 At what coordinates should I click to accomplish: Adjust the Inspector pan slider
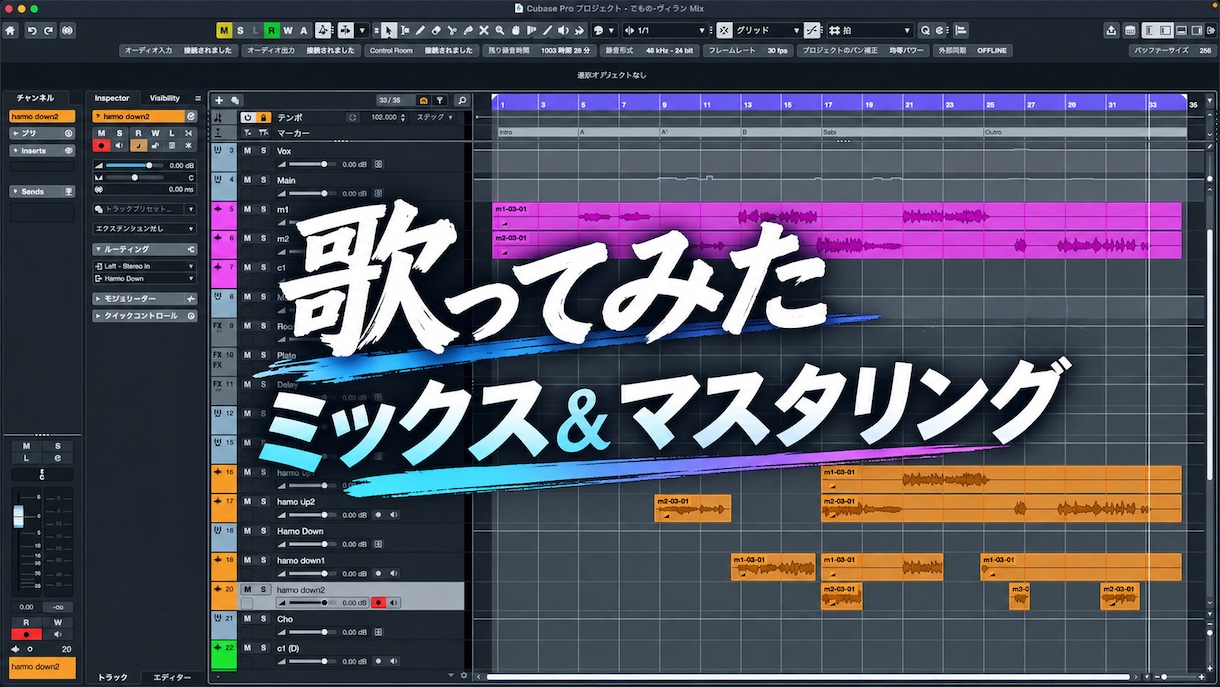(x=135, y=177)
